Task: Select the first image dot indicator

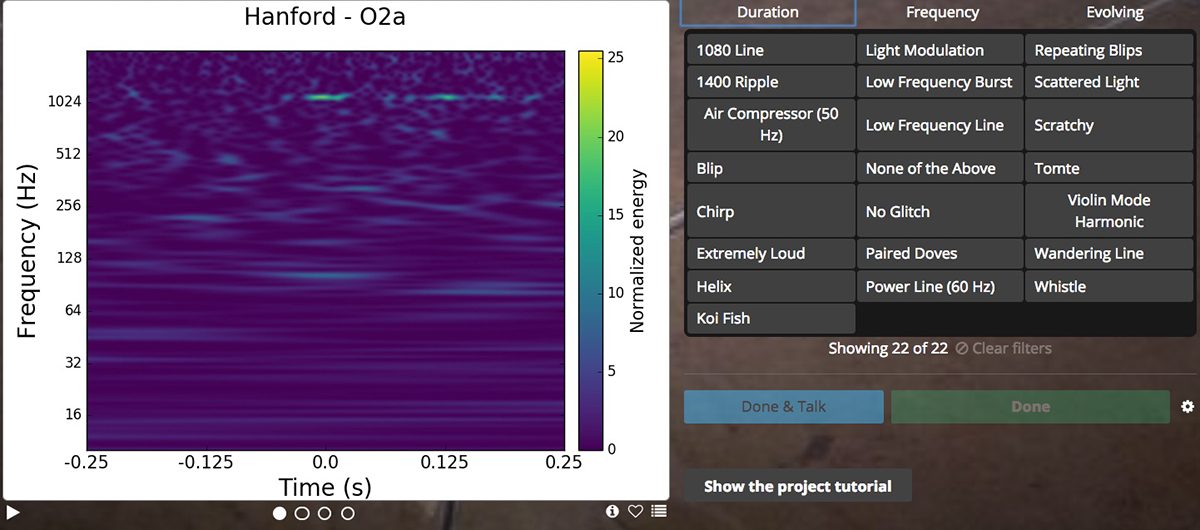Action: pos(279,513)
